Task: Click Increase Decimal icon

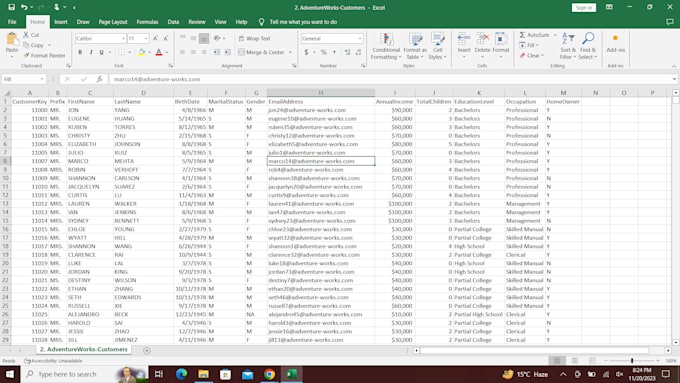Action: 347,52
